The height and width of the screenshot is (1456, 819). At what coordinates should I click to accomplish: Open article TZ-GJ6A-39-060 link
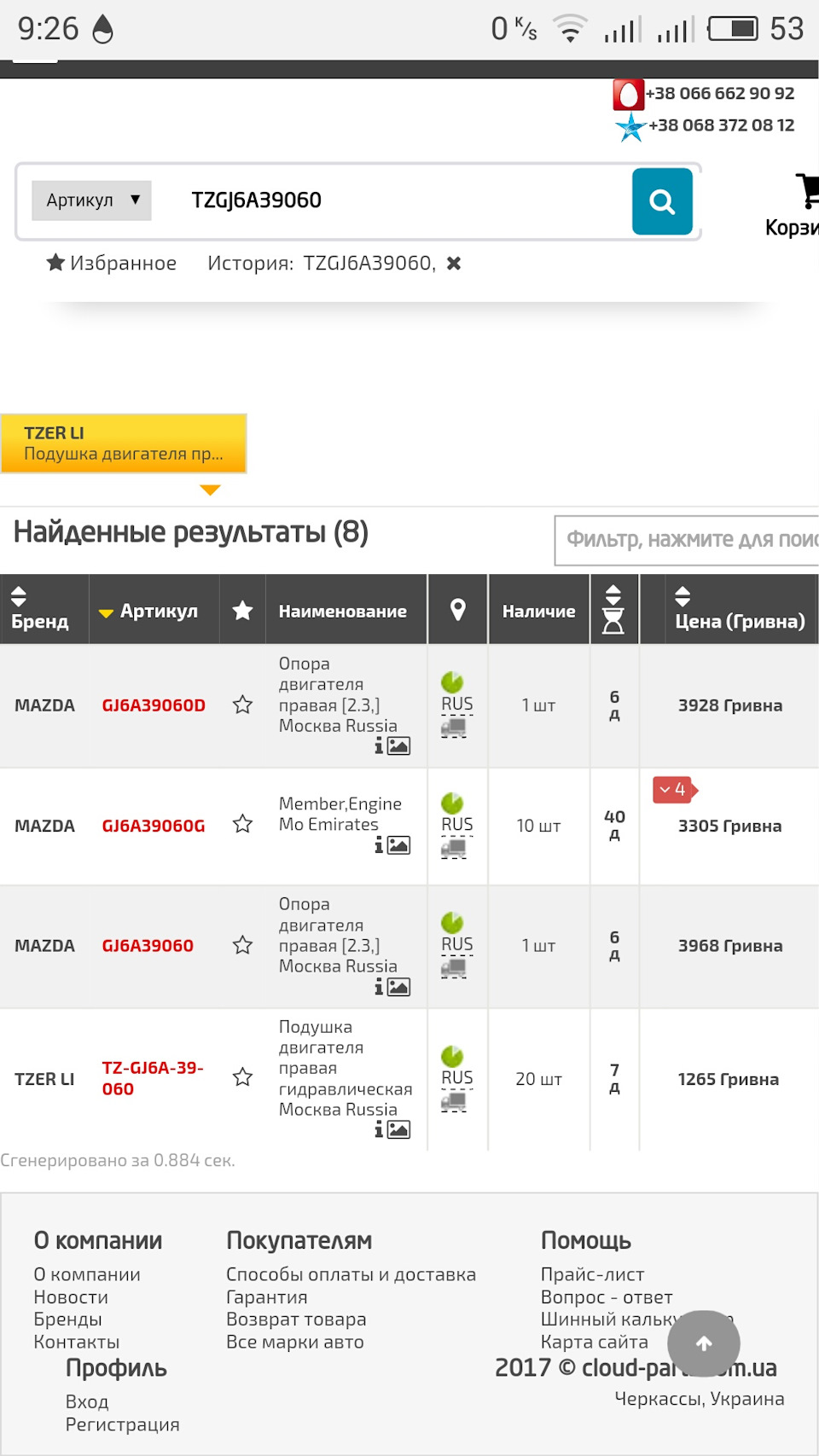pyautogui.click(x=153, y=1078)
